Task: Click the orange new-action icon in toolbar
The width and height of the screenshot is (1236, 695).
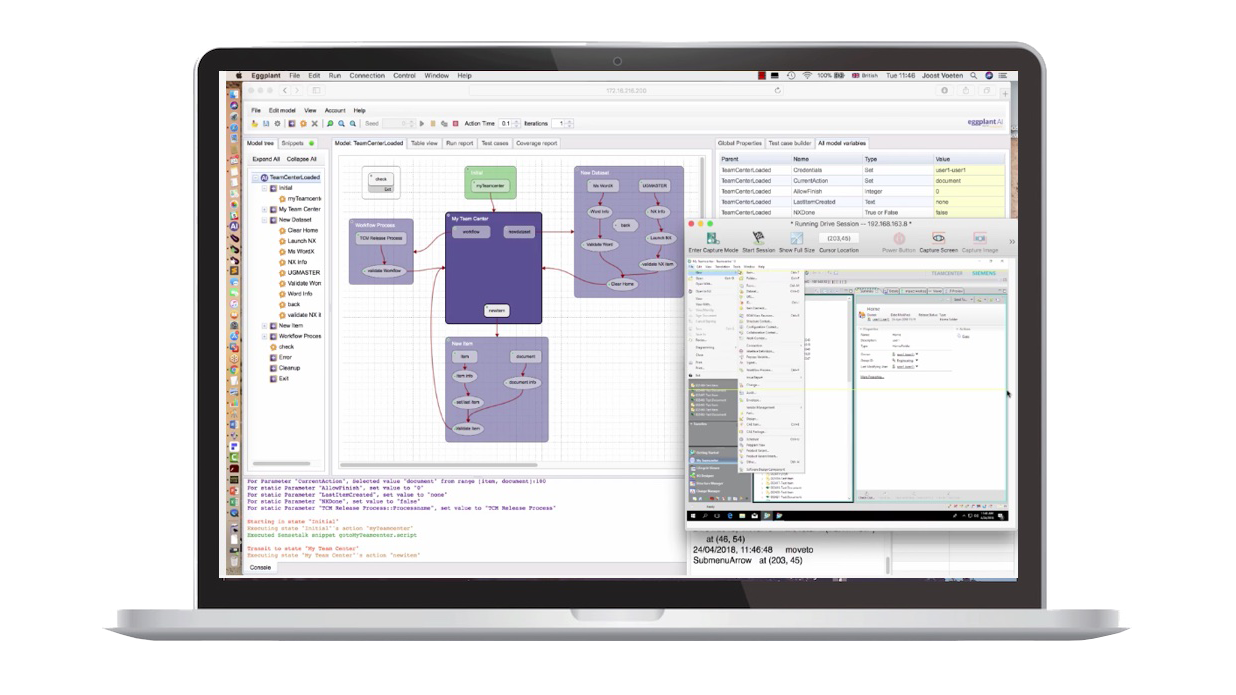Action: tap(303, 123)
